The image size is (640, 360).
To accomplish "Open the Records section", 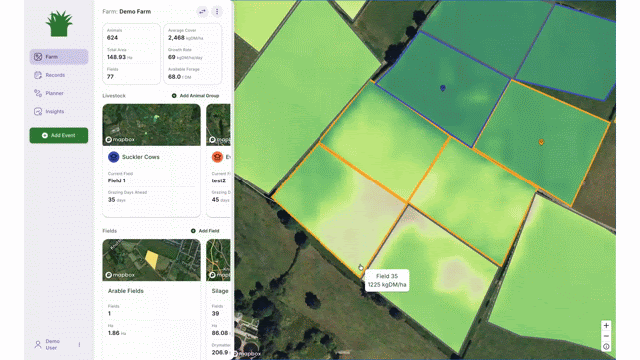I will pyautogui.click(x=55, y=75).
